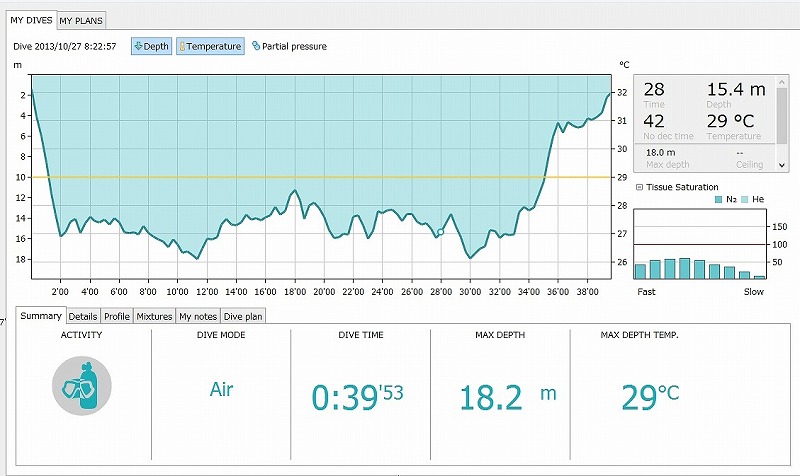Click the tallest tissue saturation bar
Viewport: 800px width, 476px height.
pyautogui.click(x=685, y=268)
